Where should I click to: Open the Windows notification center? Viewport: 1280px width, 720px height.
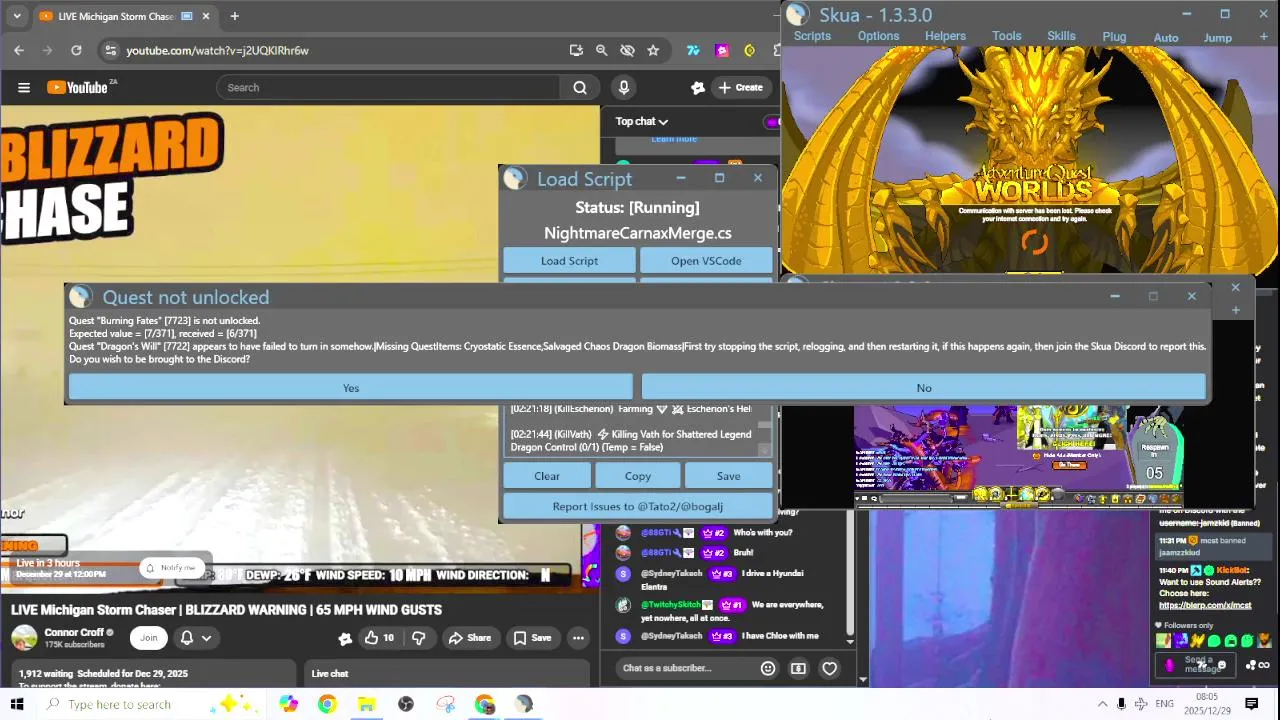[x=1251, y=704]
